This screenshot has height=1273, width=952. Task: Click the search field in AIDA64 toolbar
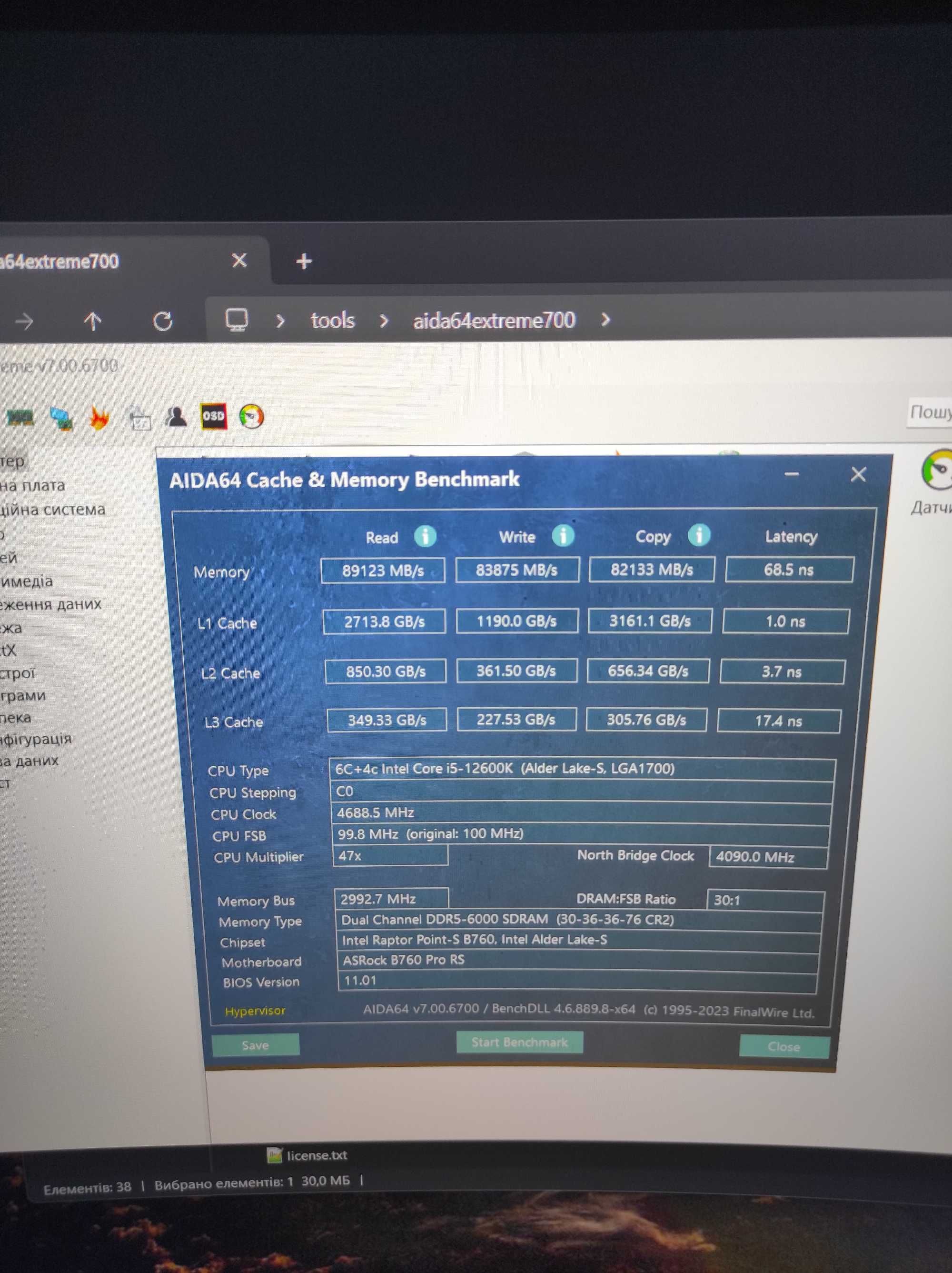(930, 412)
